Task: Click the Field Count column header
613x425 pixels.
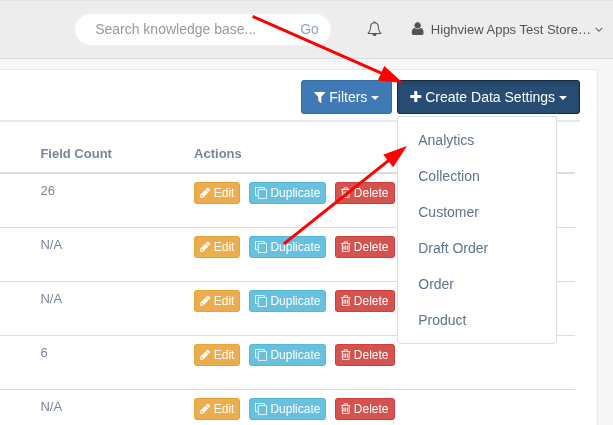Action: click(76, 153)
